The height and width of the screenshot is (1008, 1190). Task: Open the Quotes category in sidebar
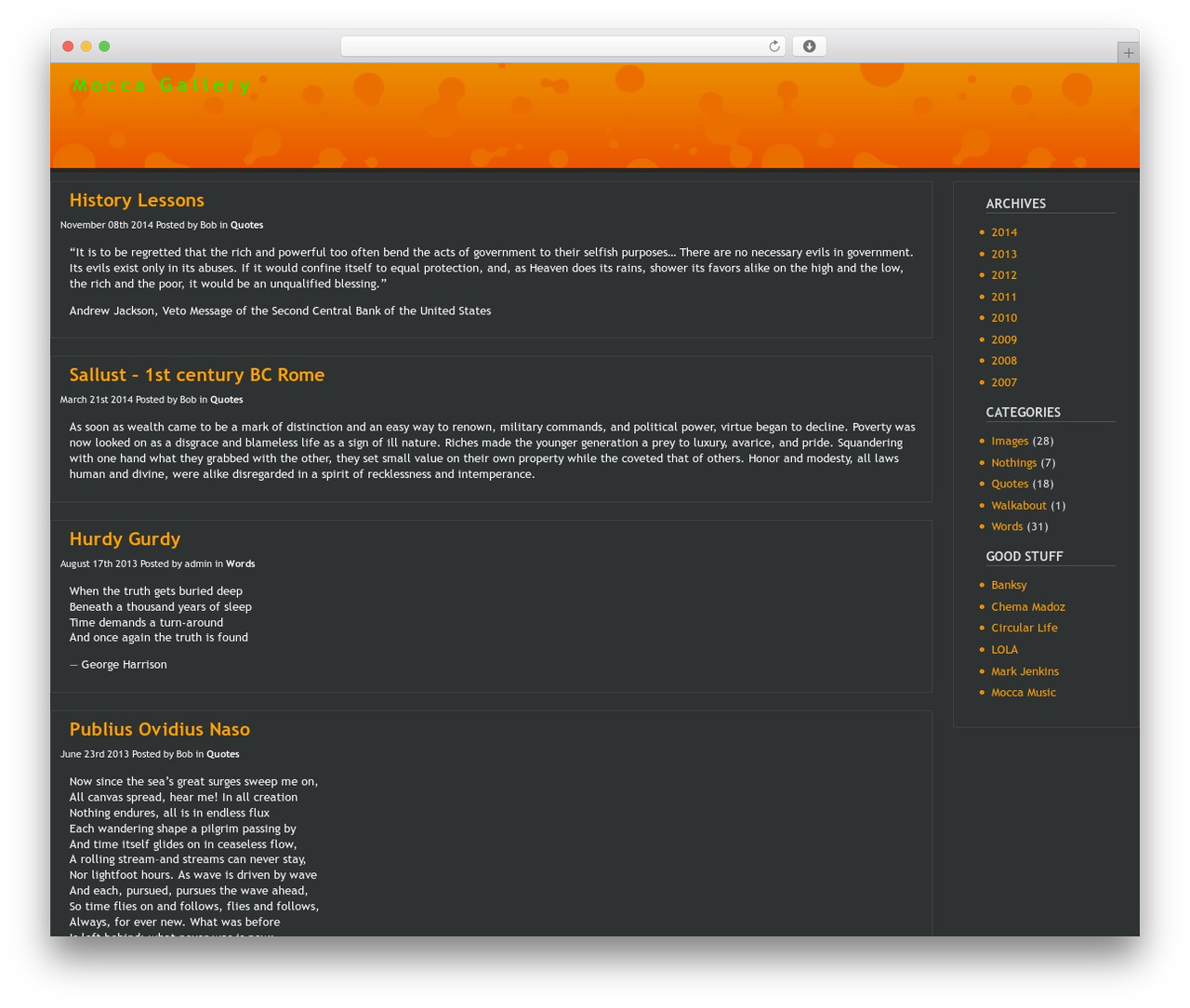tap(1010, 484)
